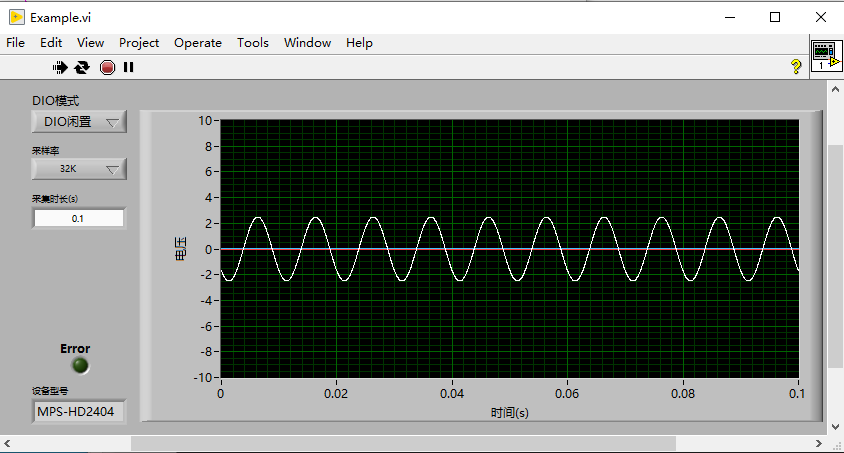Click the horizontal scrollbar right arrow
The height and width of the screenshot is (453, 844).
coord(818,443)
